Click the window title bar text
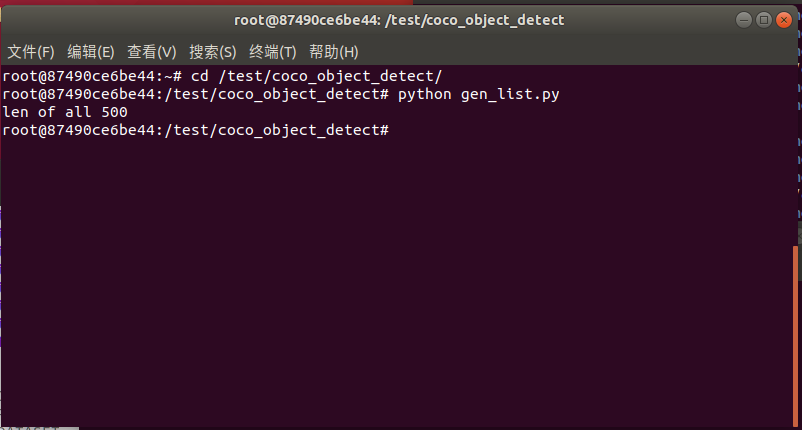Image resolution: width=802 pixels, height=430 pixels. pyautogui.click(x=400, y=19)
